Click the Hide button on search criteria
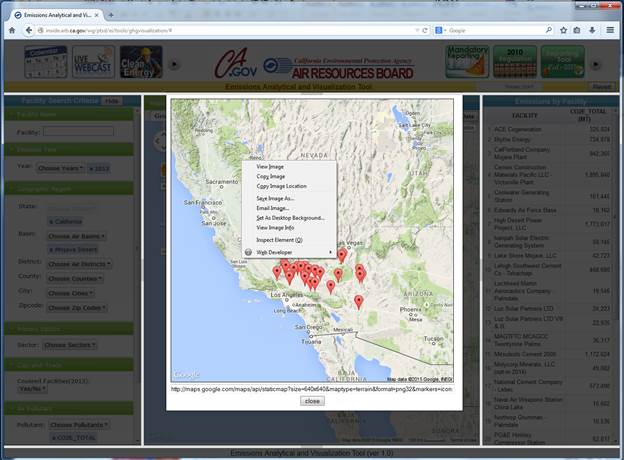 (x=112, y=101)
